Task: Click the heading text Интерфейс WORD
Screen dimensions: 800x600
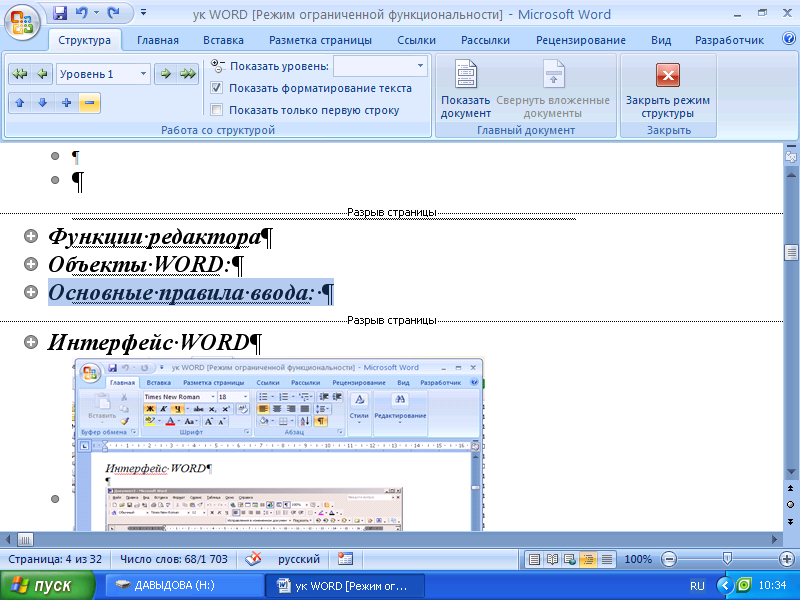Action: (148, 342)
